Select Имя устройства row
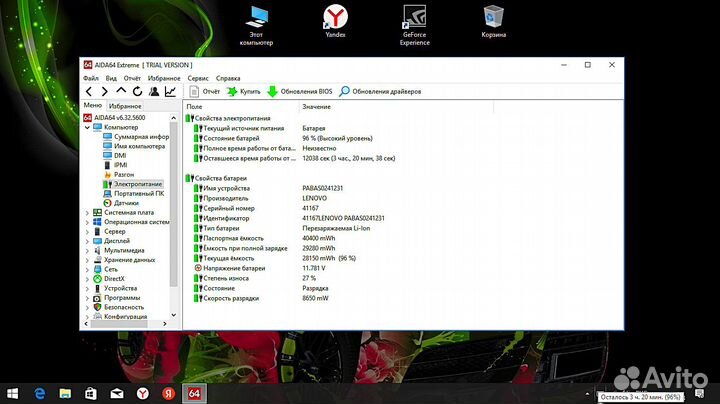The width and height of the screenshot is (720, 404). (x=268, y=188)
